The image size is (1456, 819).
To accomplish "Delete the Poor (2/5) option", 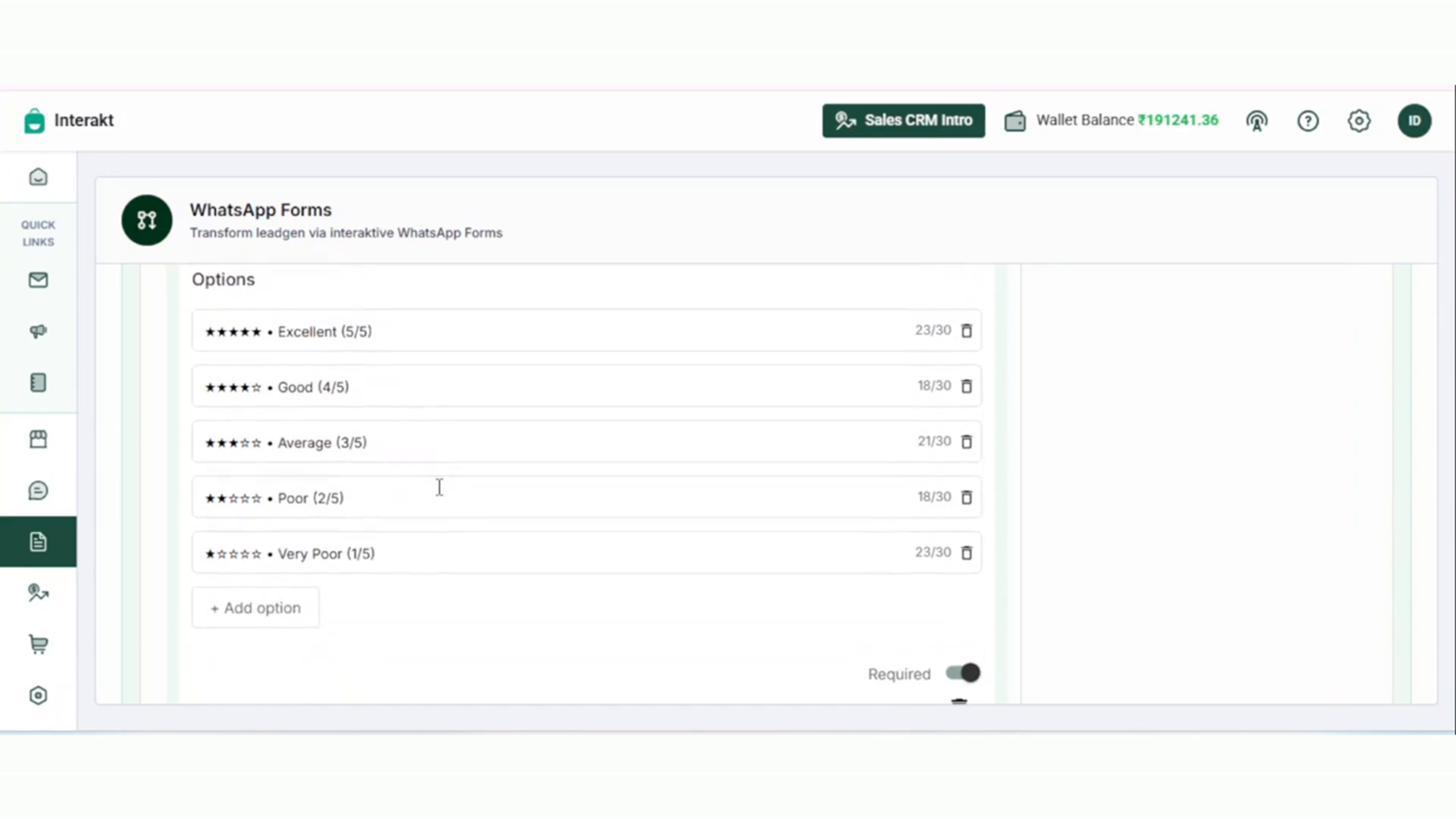I will (966, 497).
